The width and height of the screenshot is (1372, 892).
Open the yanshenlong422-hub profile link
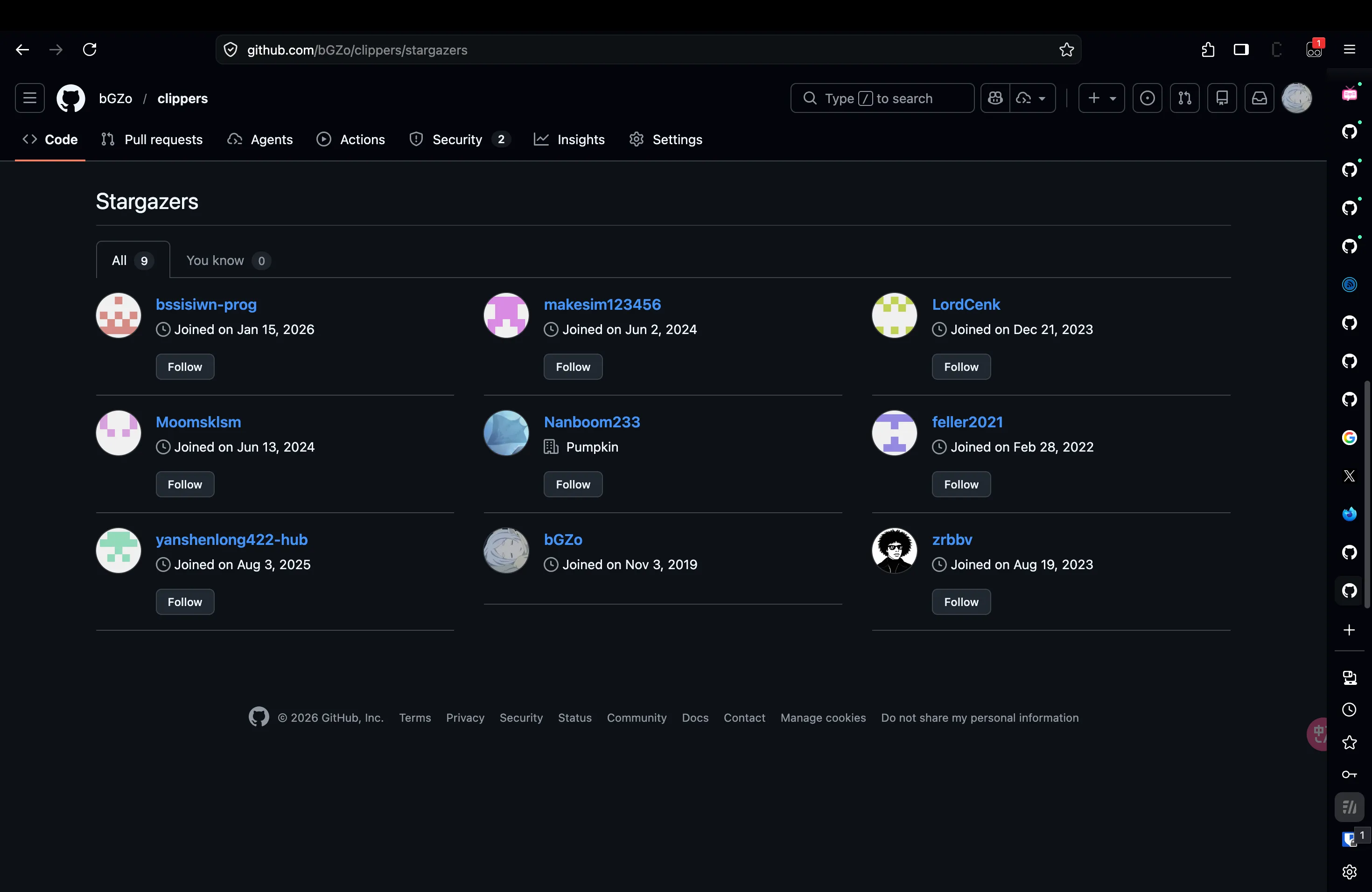pyautogui.click(x=231, y=540)
